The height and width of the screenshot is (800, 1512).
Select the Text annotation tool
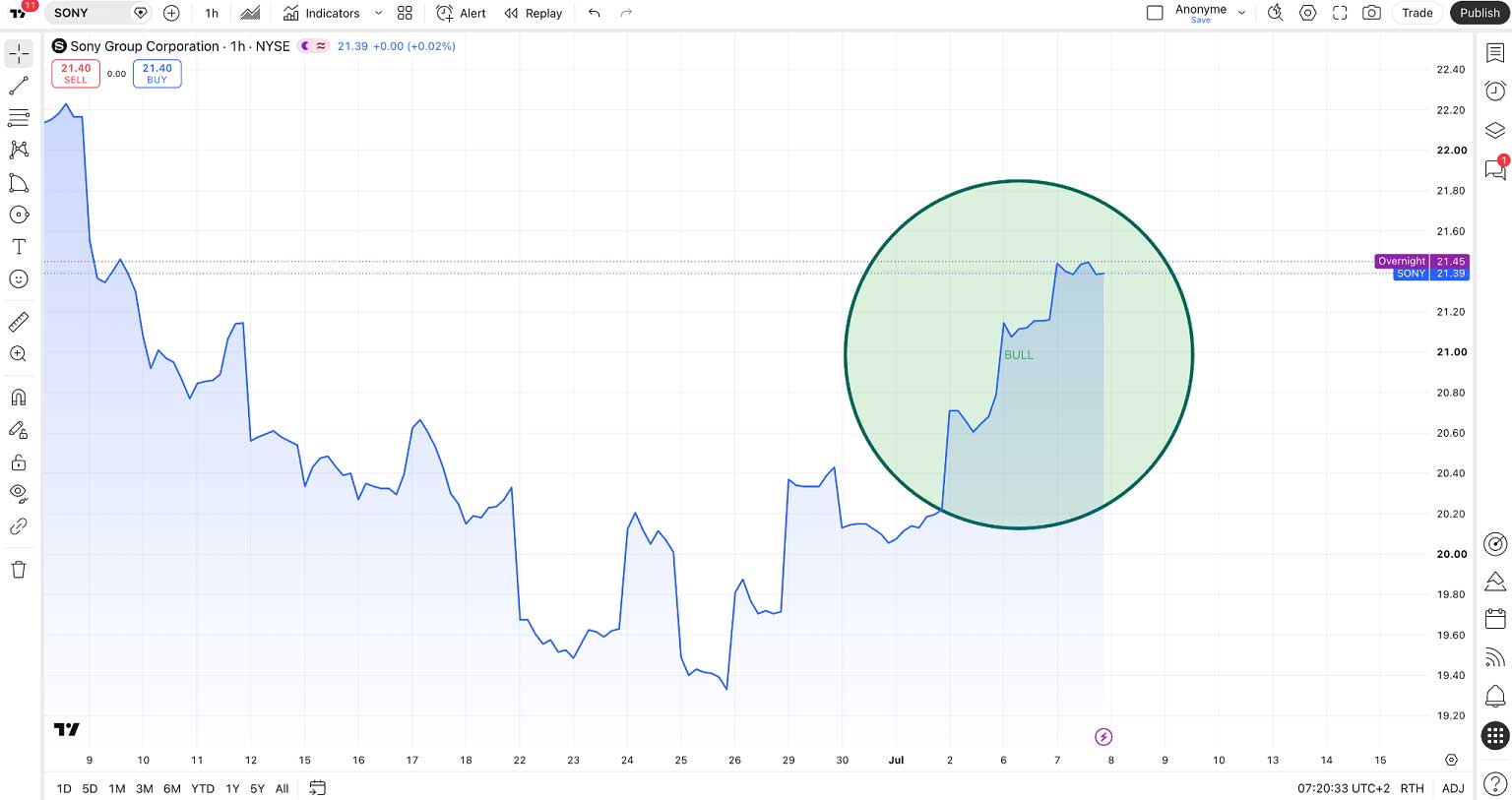(x=19, y=247)
